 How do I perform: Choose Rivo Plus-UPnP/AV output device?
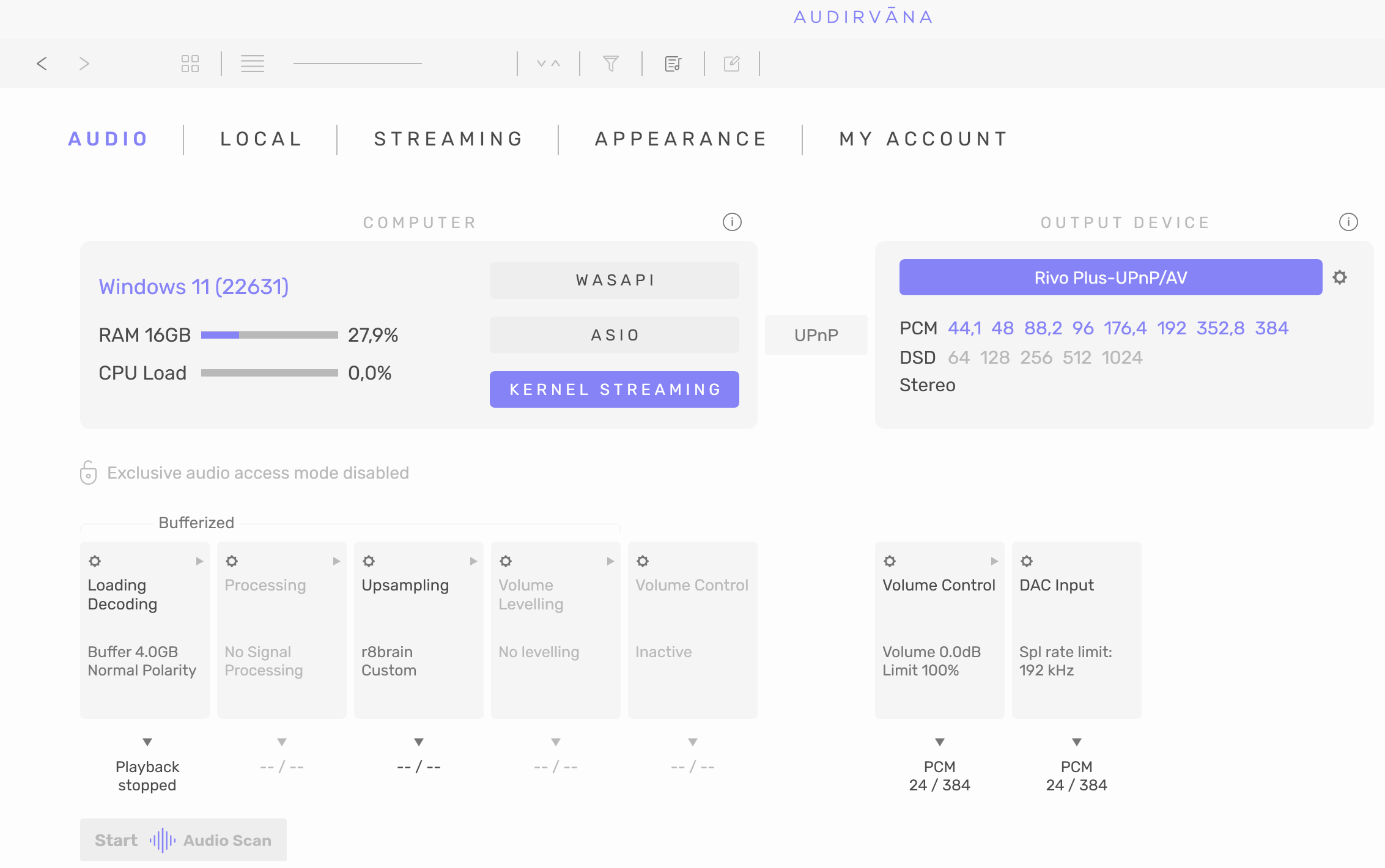pyautogui.click(x=1110, y=278)
